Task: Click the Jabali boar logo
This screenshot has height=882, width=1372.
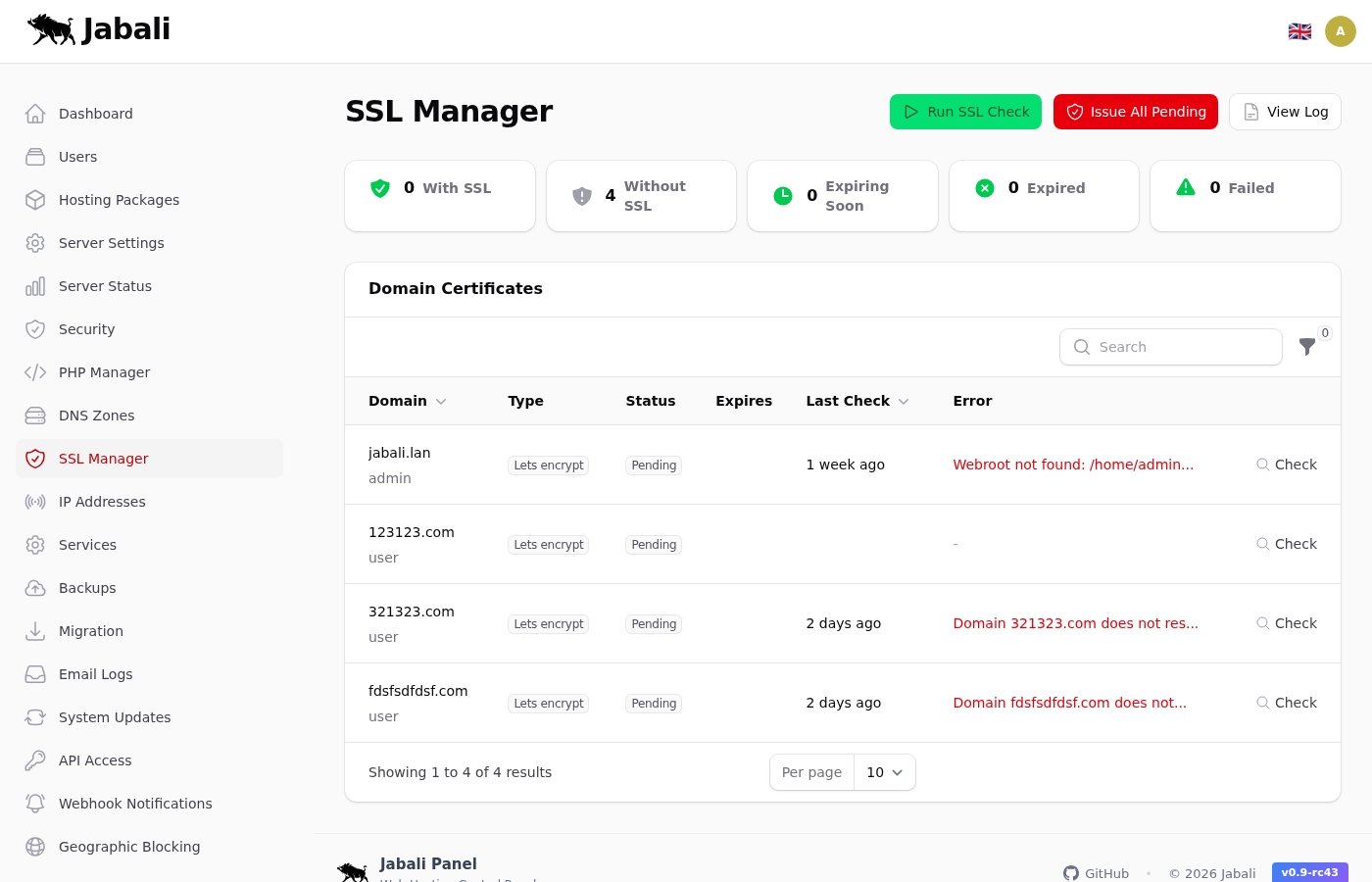Action: (x=52, y=29)
